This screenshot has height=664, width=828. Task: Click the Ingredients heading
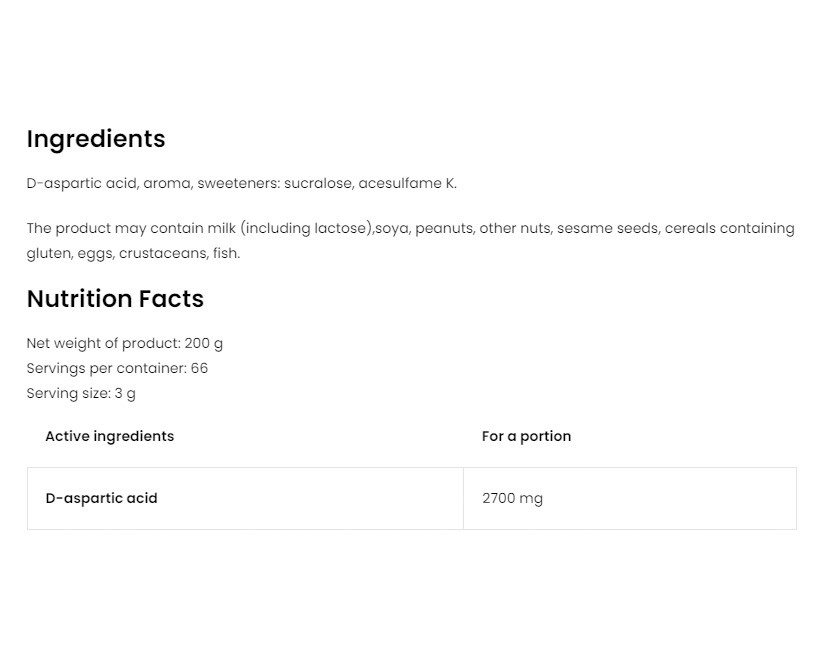point(96,139)
